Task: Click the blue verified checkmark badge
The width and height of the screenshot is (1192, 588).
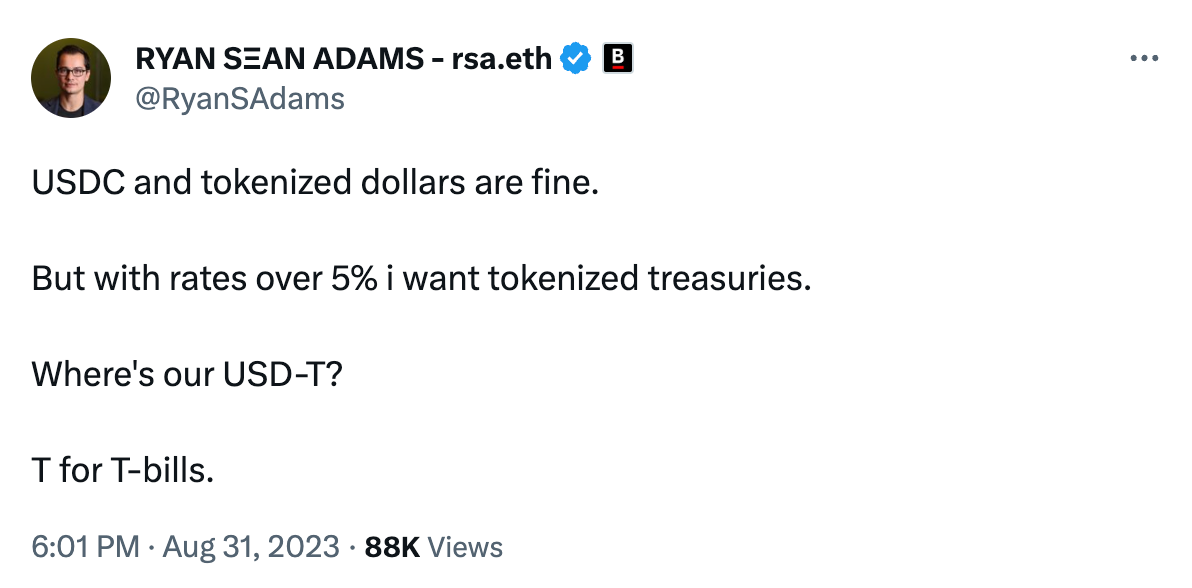Action: click(x=576, y=60)
